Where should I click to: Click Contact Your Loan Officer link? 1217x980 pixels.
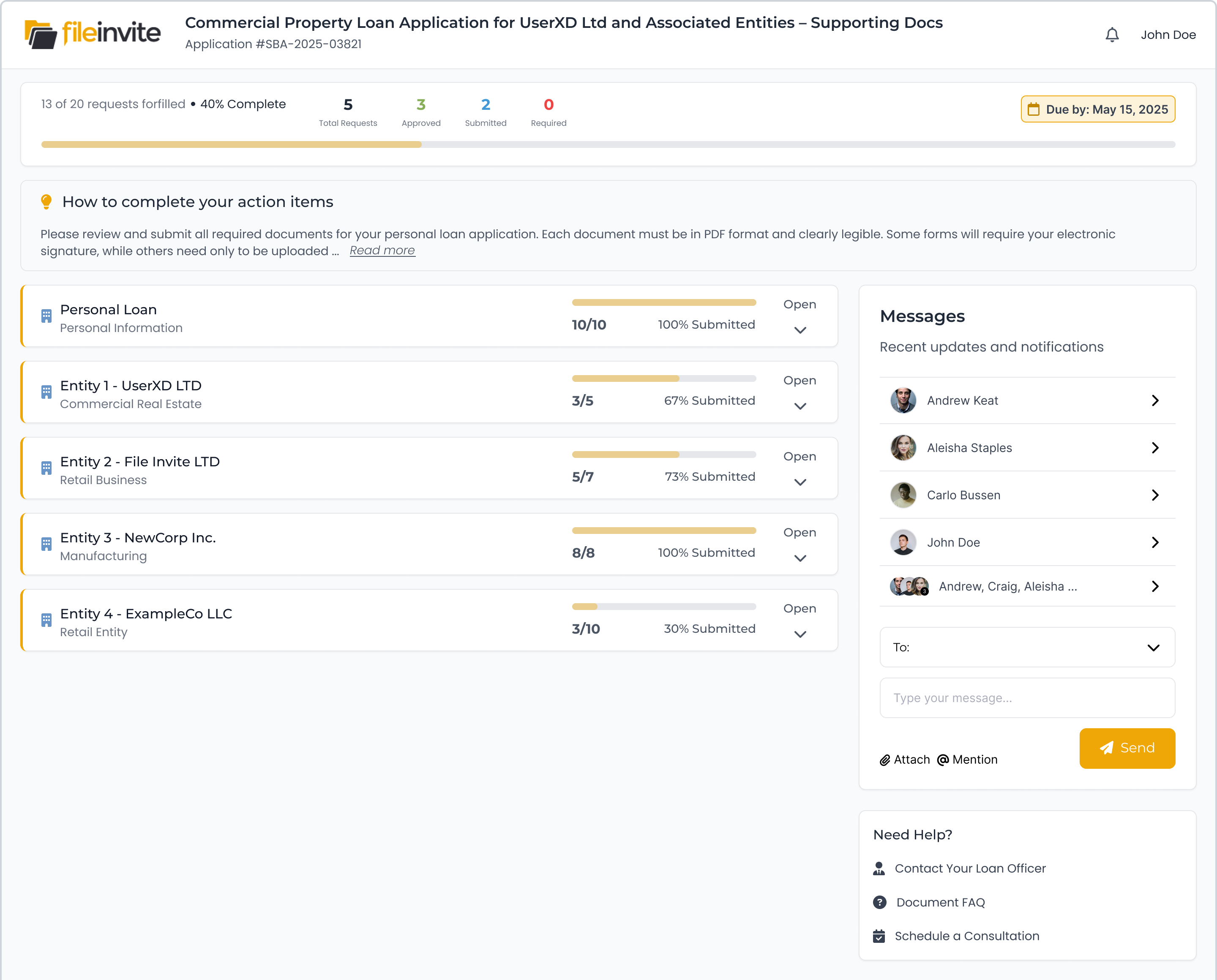pyautogui.click(x=970, y=868)
